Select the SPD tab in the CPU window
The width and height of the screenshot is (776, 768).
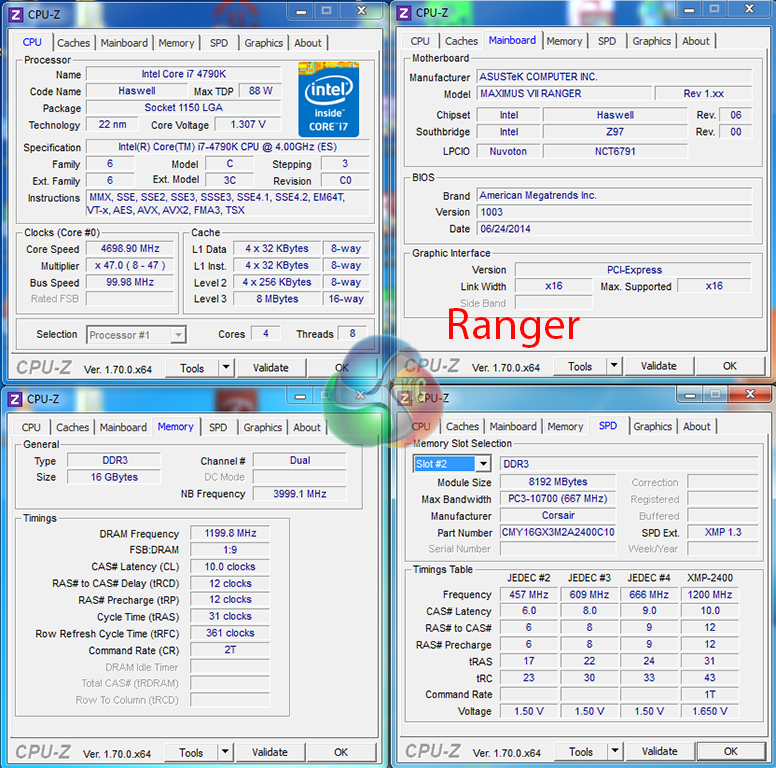(x=219, y=43)
